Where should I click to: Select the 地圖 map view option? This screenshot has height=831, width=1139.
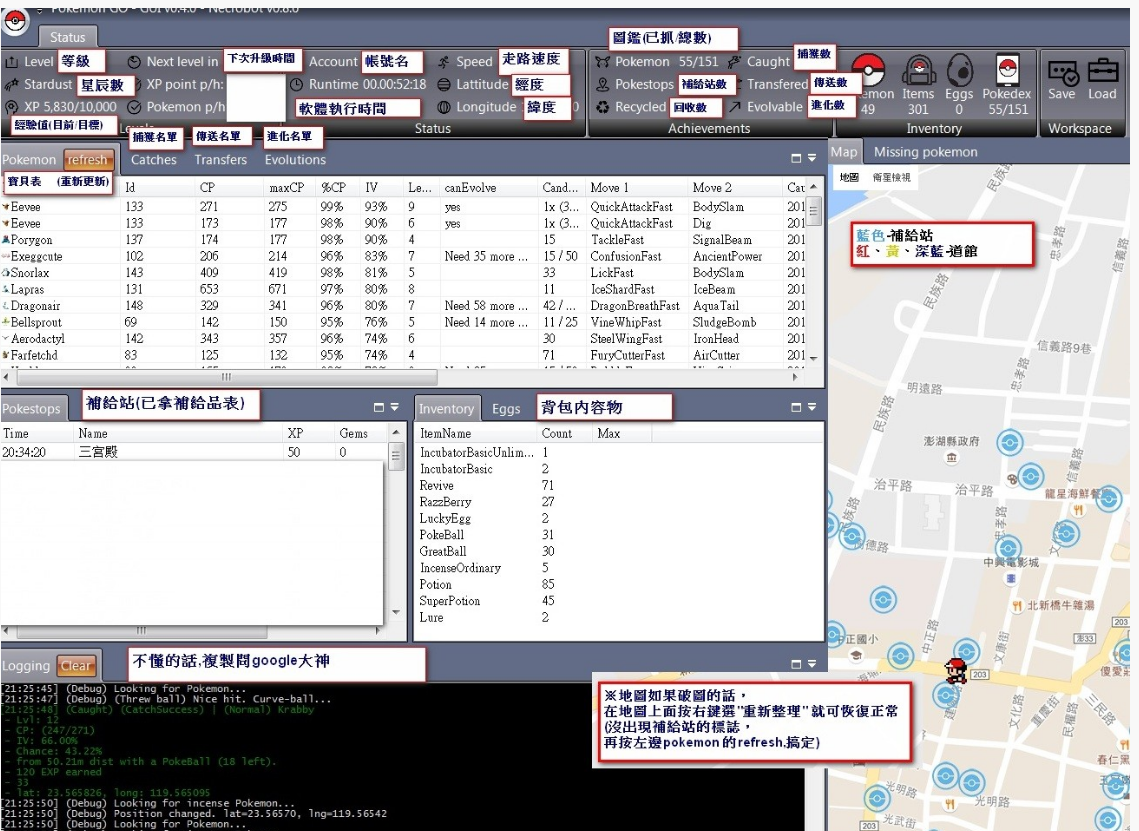coord(849,177)
